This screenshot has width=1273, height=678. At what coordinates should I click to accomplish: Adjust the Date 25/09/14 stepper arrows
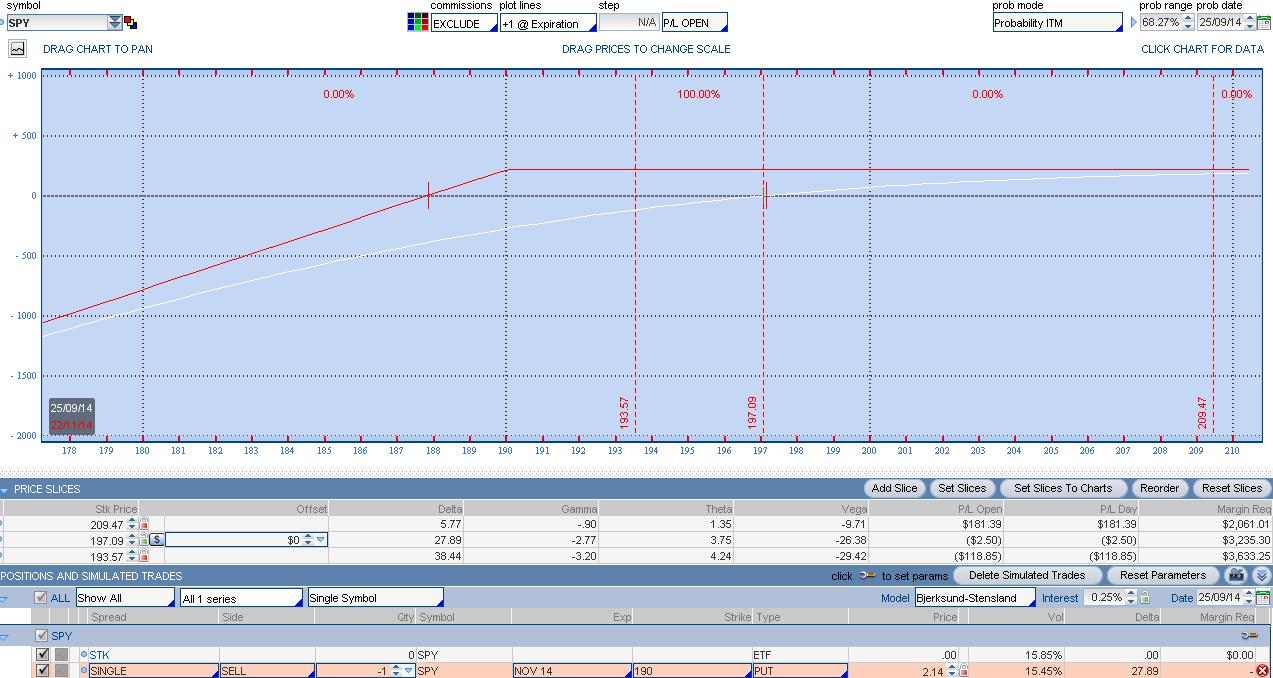tap(1250, 597)
